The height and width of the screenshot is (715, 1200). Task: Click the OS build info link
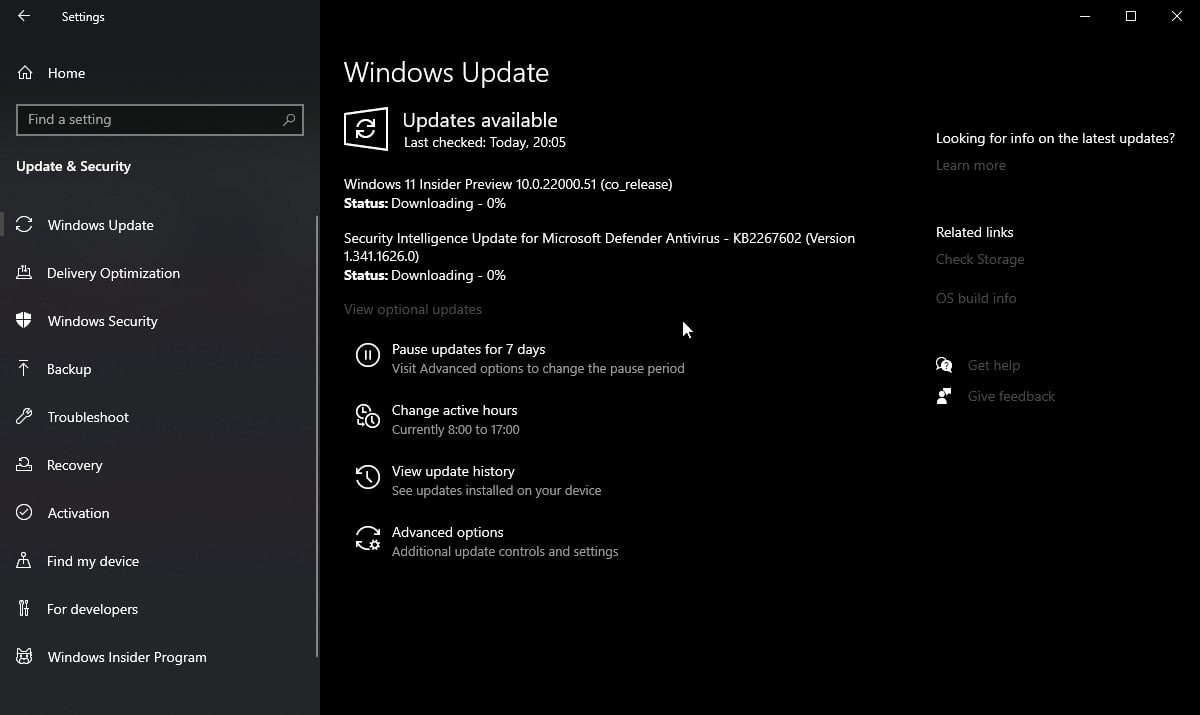pyautogui.click(x=976, y=298)
